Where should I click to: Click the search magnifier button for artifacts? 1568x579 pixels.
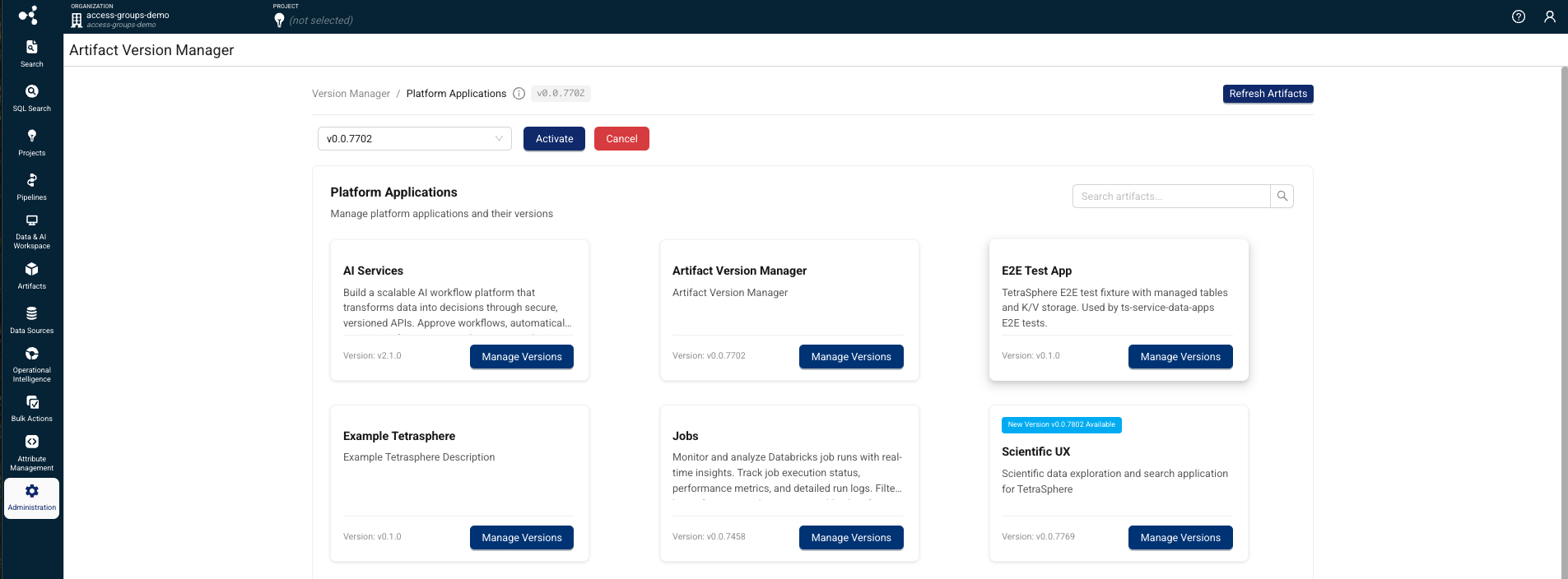coord(1282,197)
